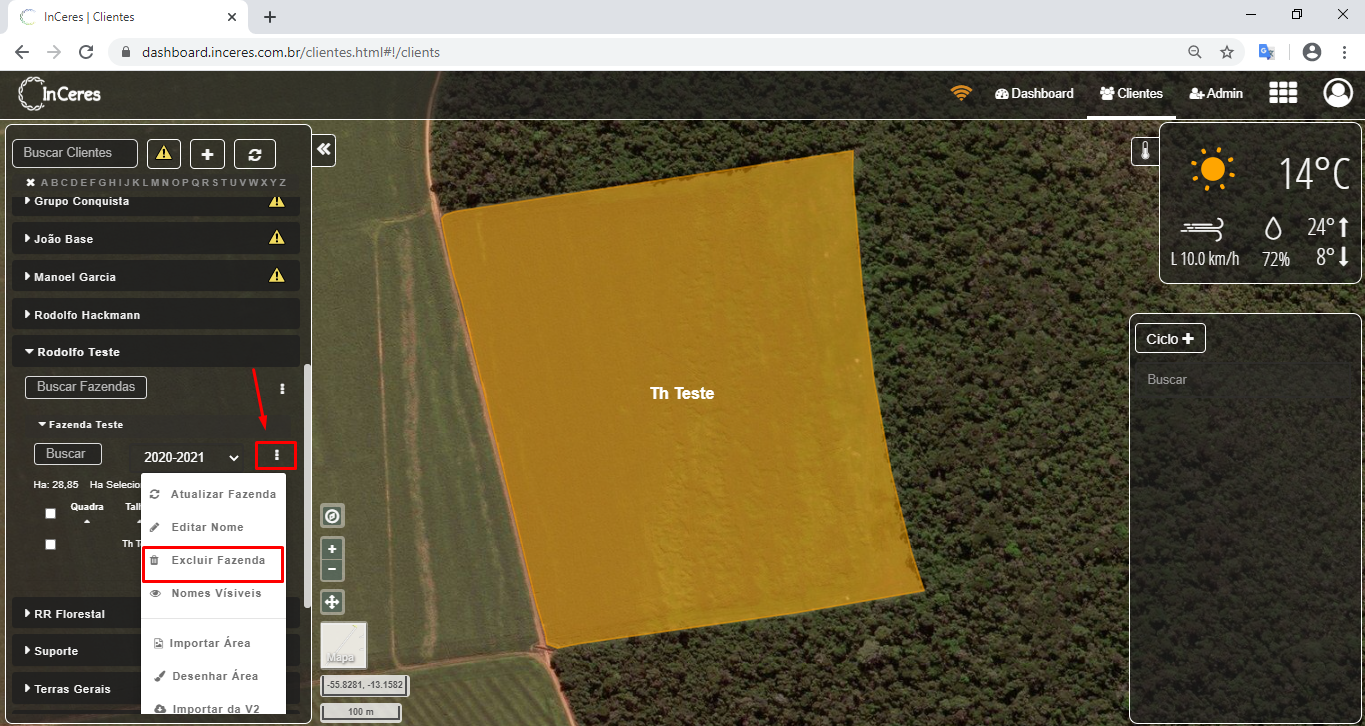This screenshot has width=1365, height=726.
Task: Open the Clientes nav tab
Action: pos(1131,93)
